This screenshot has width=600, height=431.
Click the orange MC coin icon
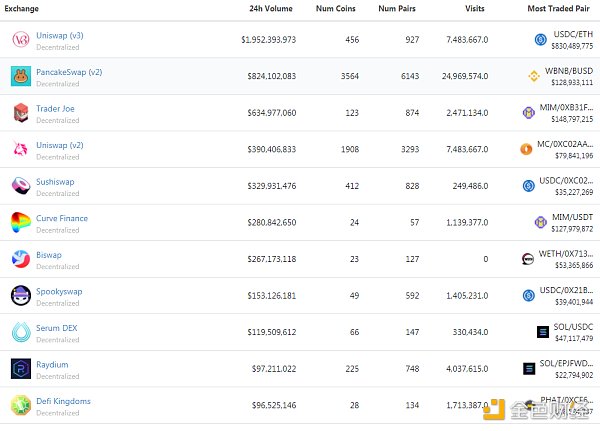526,149
